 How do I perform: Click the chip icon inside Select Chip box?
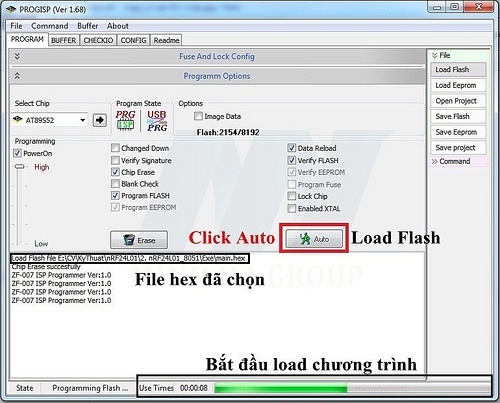point(18,120)
